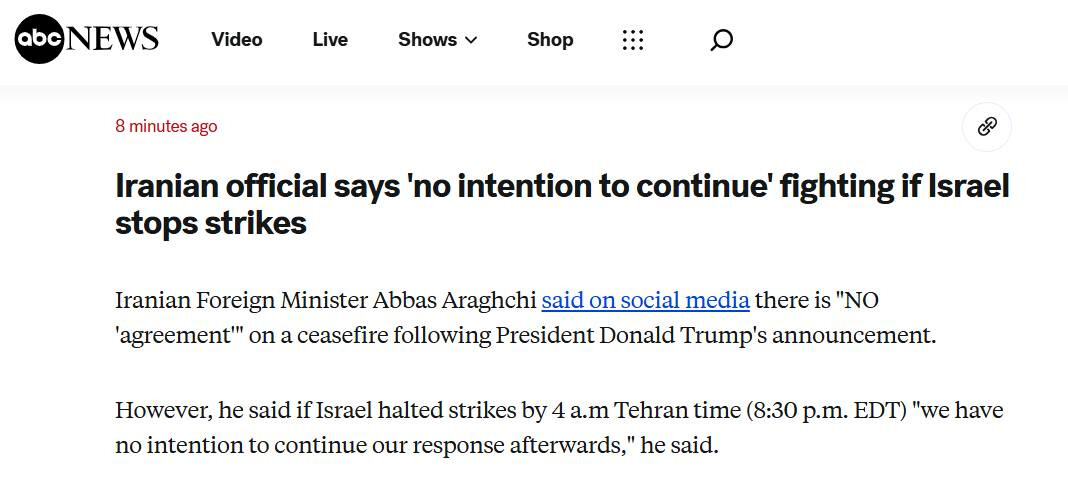
Task: Open the Shop navigation item
Action: pos(550,40)
